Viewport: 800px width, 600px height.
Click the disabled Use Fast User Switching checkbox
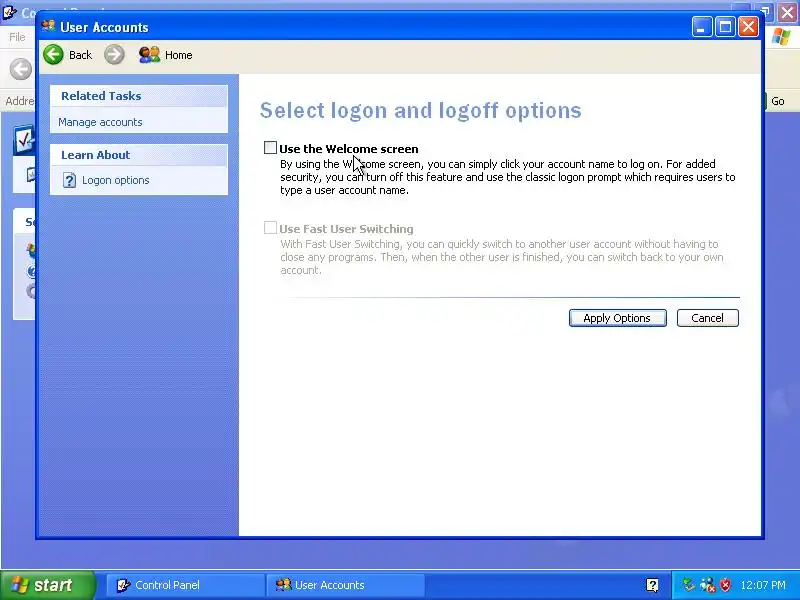pyautogui.click(x=270, y=228)
